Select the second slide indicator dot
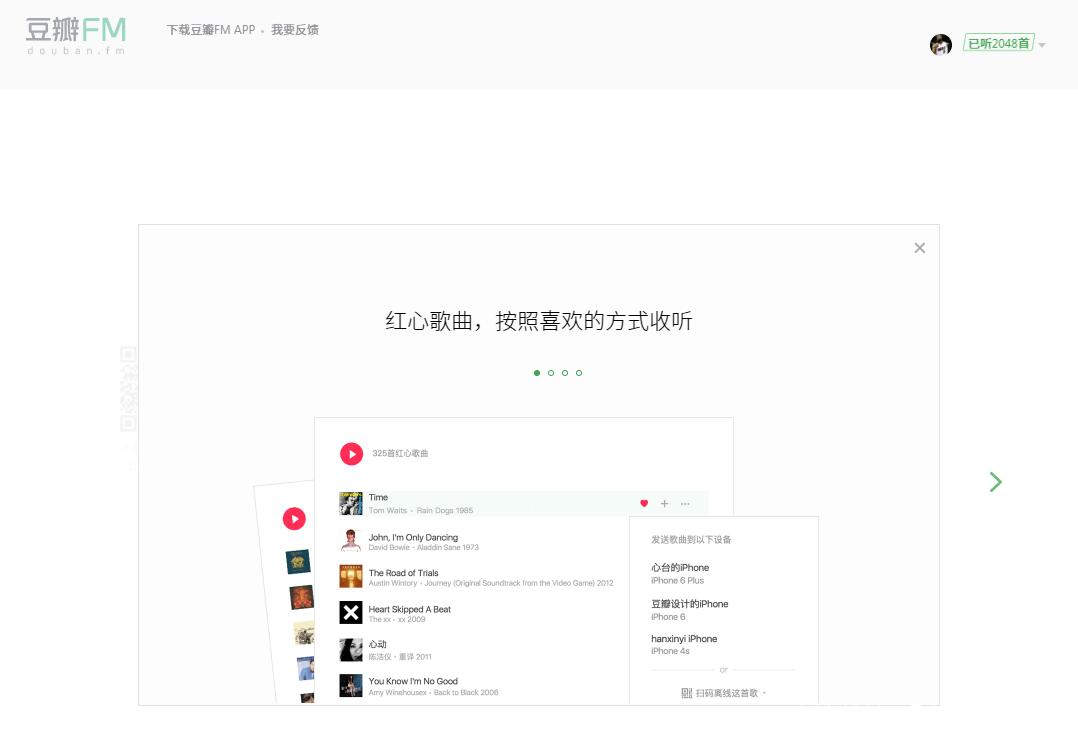The height and width of the screenshot is (742, 1078). (551, 373)
